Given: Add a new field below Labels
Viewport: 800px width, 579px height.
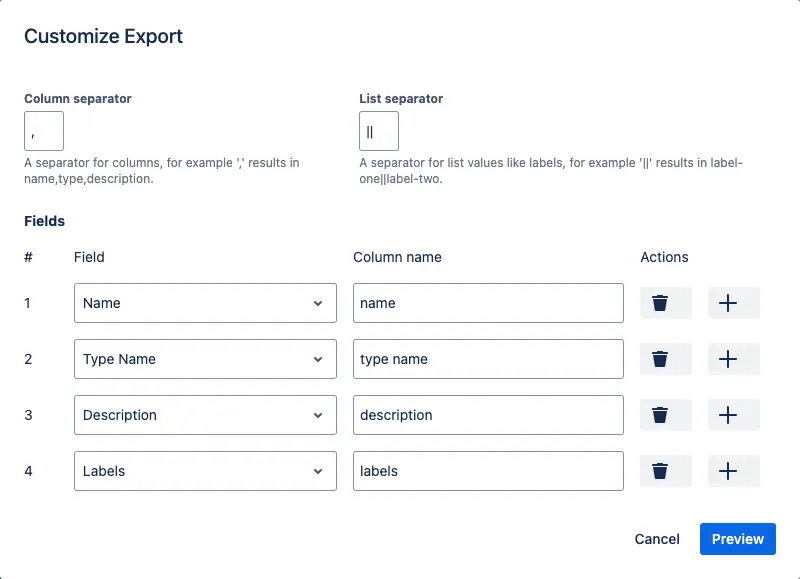Looking at the screenshot, I should click(728, 471).
